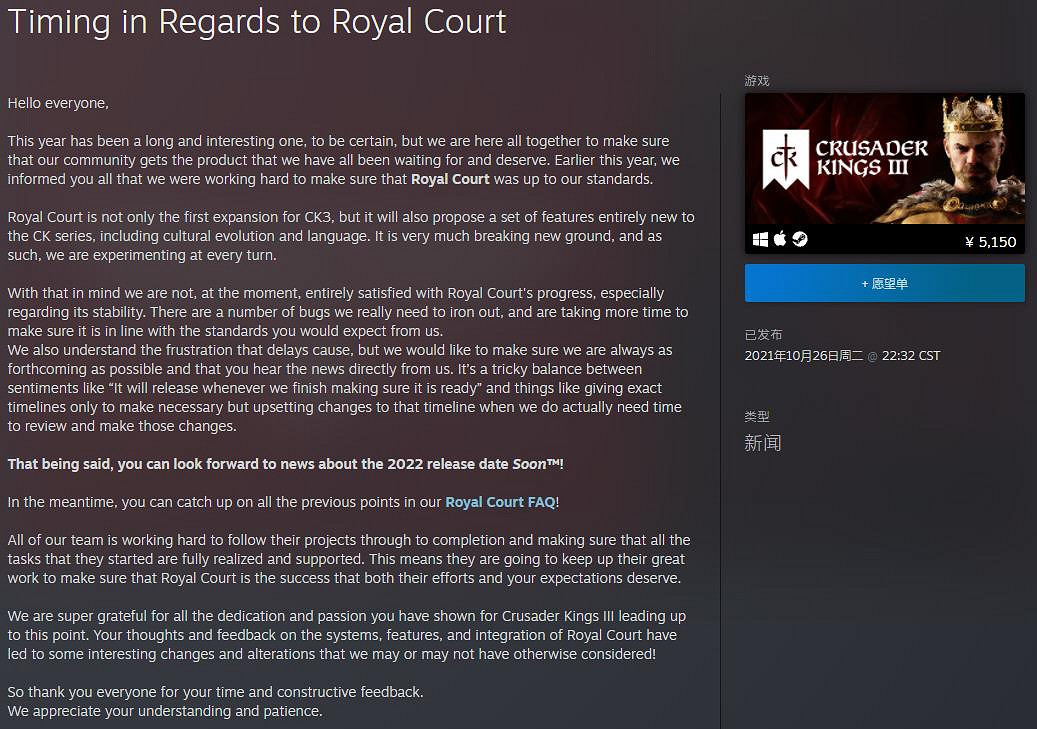
Task: Click the 新闻 news type label
Action: 762,443
